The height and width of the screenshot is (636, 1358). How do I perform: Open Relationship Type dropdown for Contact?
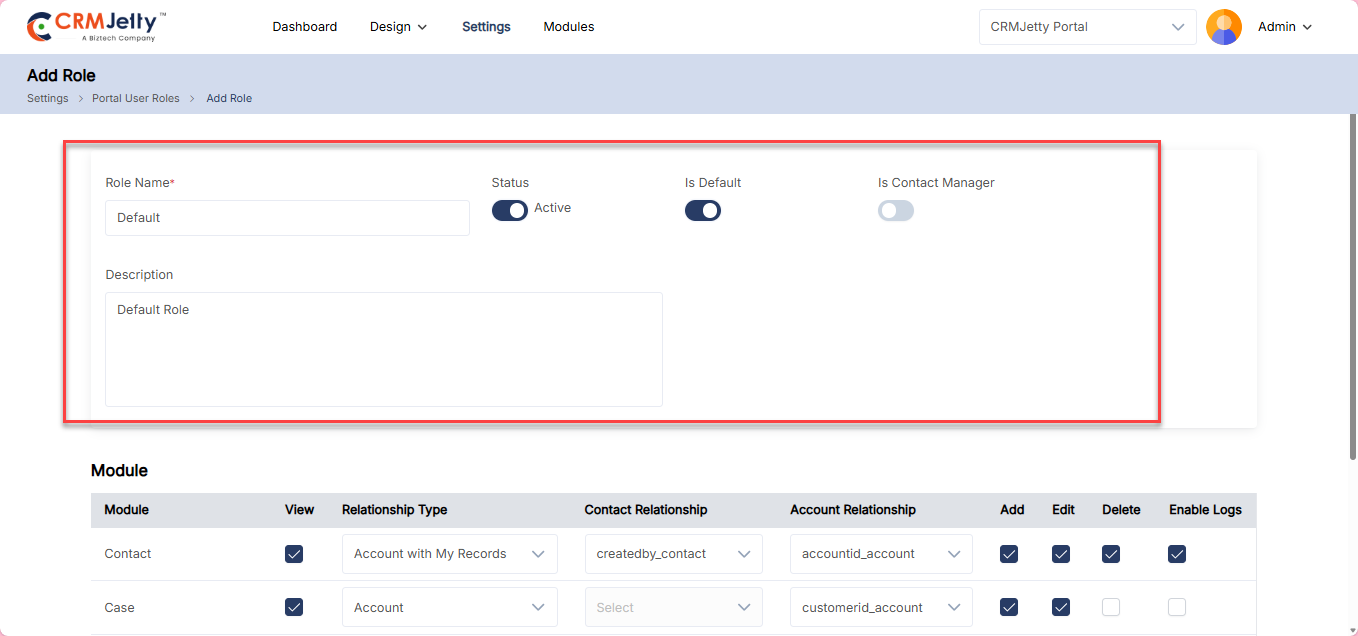click(449, 554)
